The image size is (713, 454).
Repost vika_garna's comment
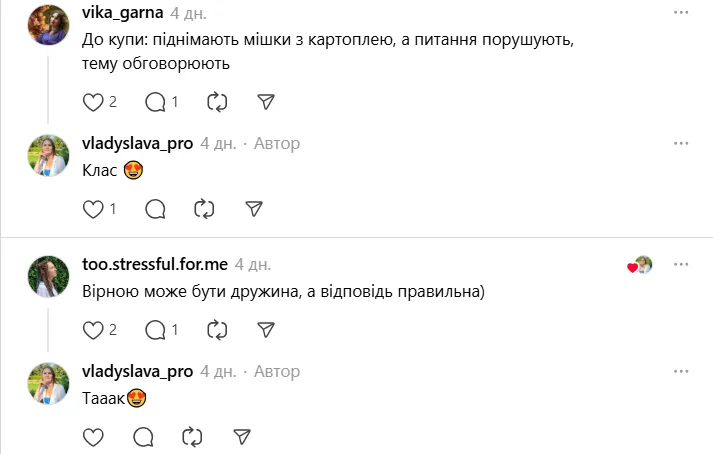(216, 102)
